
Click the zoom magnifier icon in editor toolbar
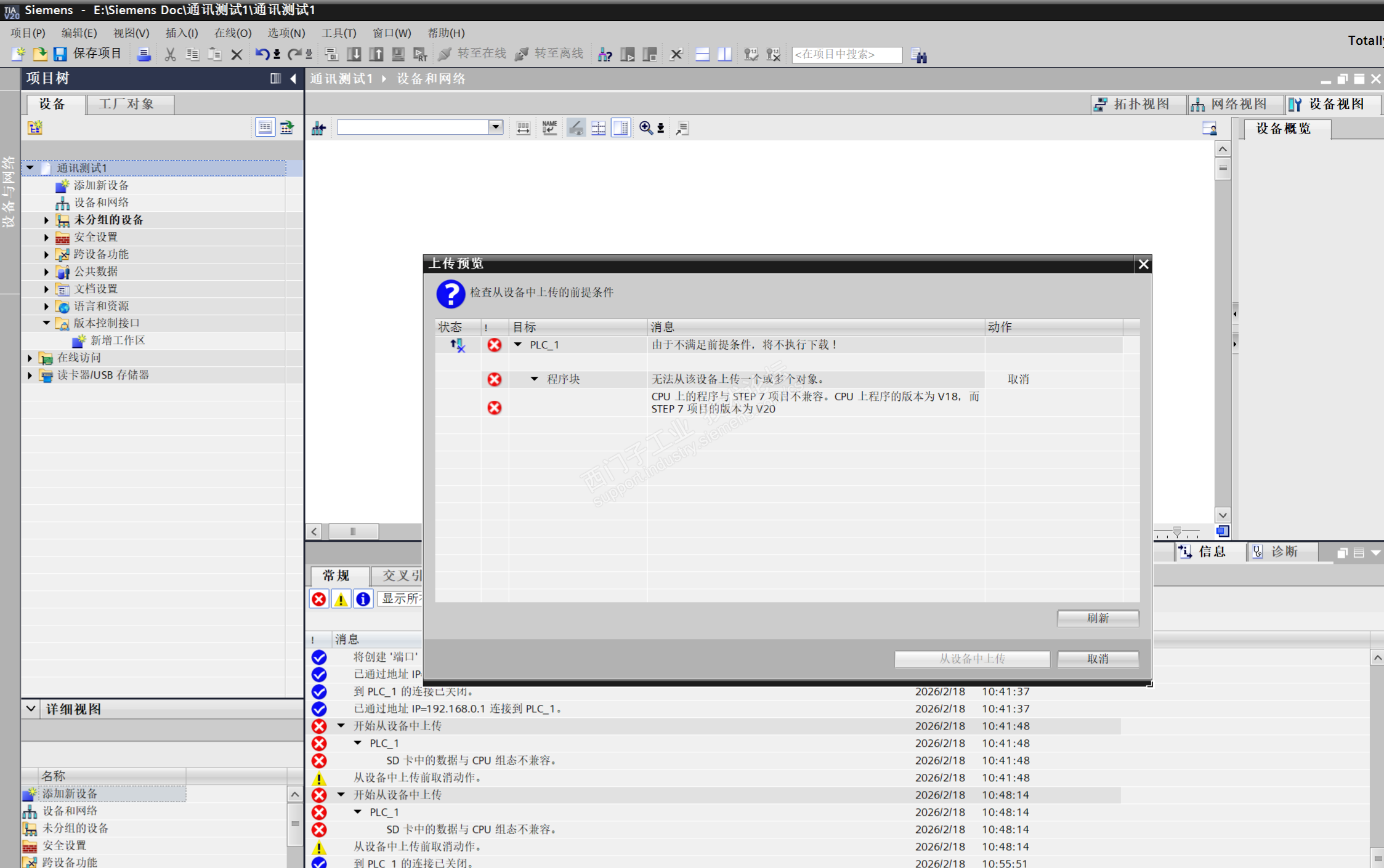[645, 127]
